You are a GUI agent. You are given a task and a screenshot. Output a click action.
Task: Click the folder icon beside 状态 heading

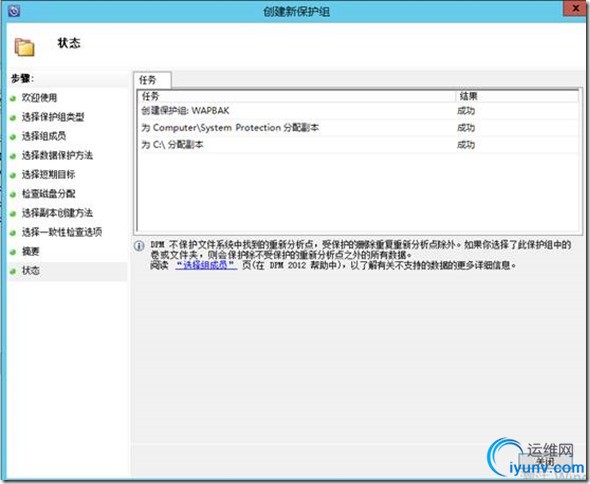click(x=24, y=47)
